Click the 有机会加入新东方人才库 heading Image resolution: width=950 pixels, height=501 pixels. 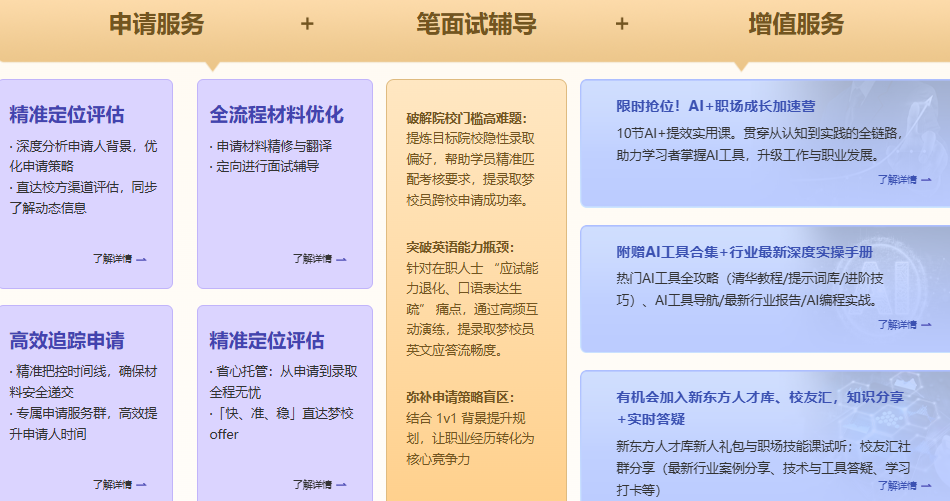pyautogui.click(x=760, y=408)
